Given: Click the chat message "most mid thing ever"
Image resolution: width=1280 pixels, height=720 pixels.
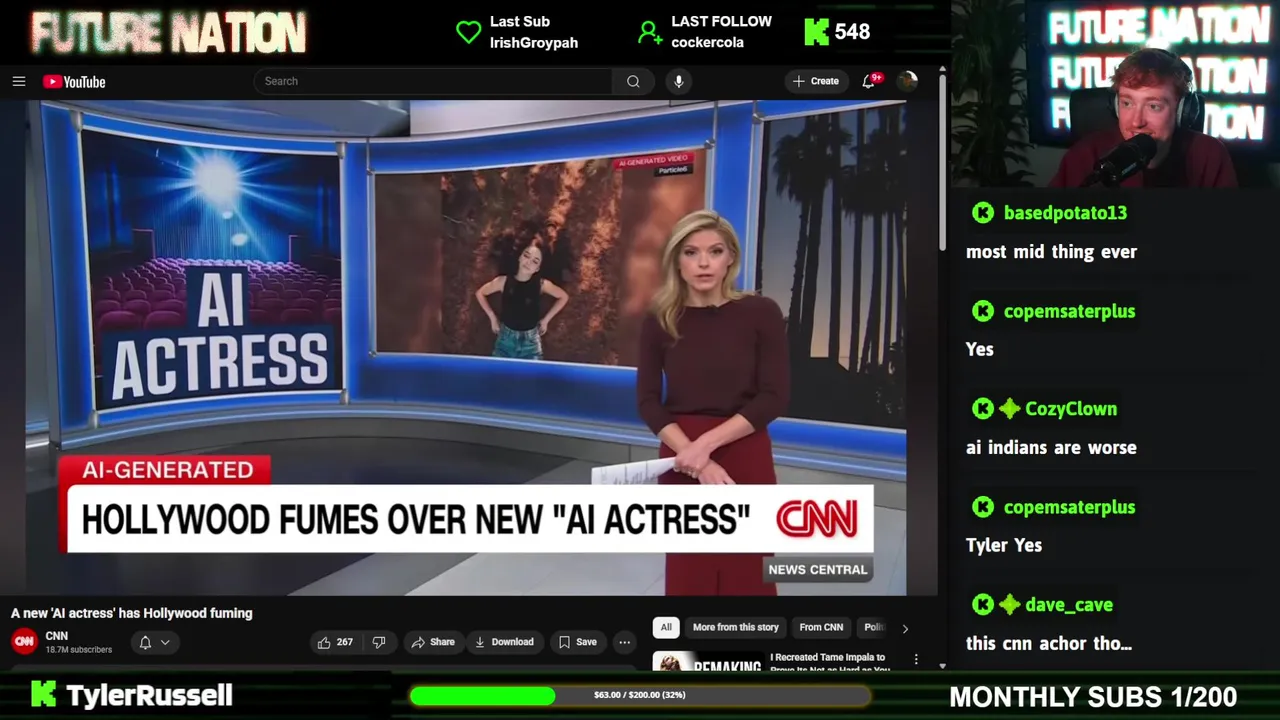Looking at the screenshot, I should click(1051, 252).
